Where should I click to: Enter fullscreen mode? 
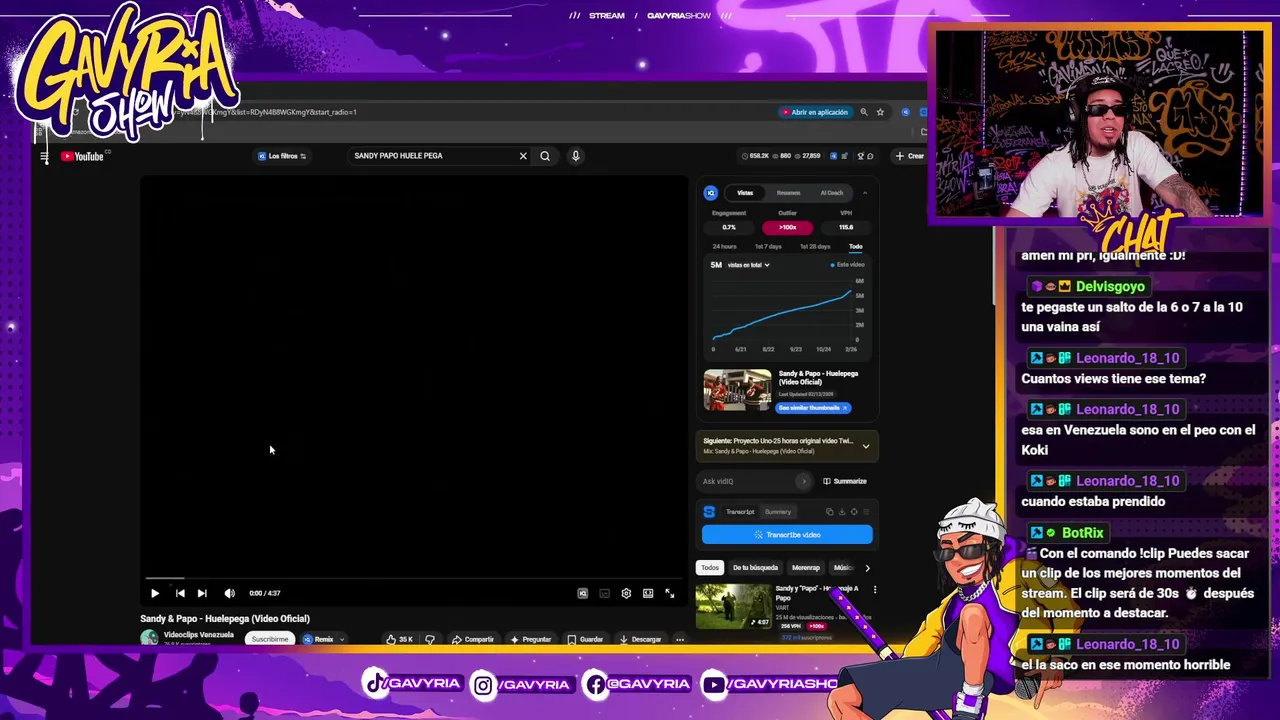coord(670,593)
